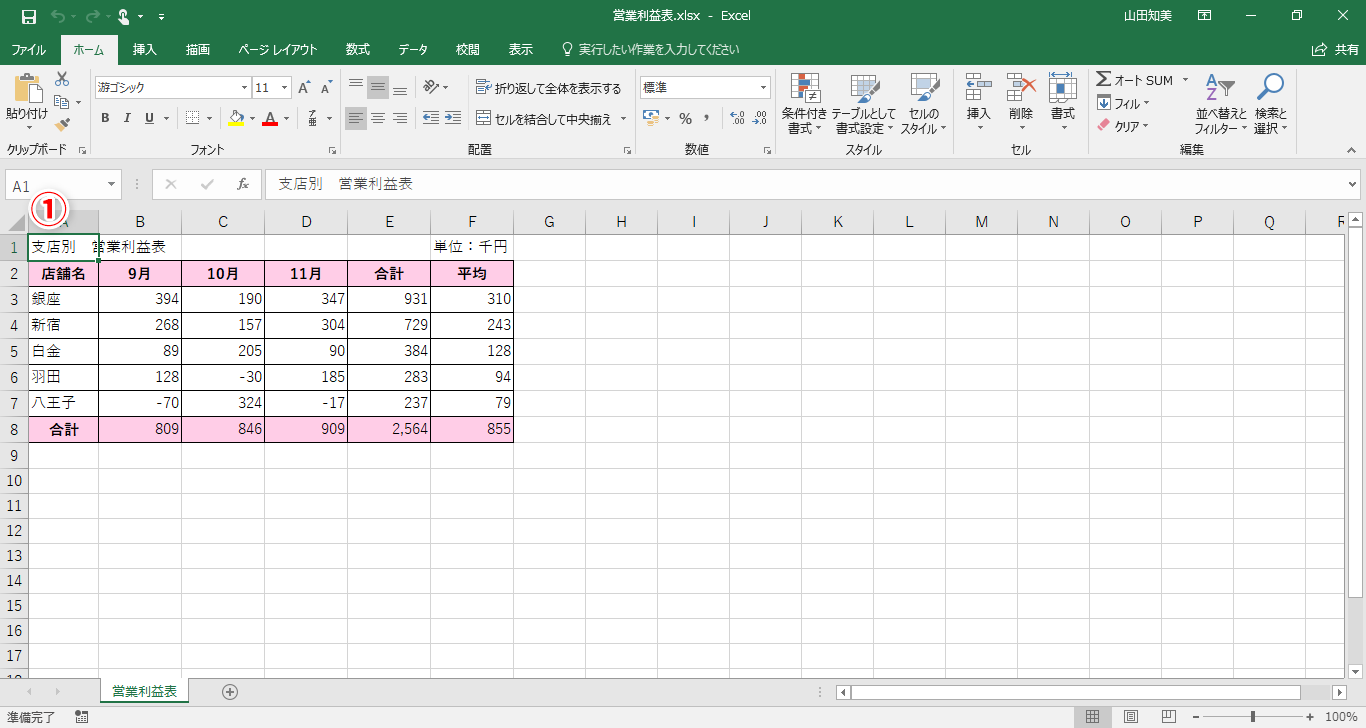Click the zoom in plus button
Image resolution: width=1366 pixels, height=728 pixels.
(x=1310, y=717)
